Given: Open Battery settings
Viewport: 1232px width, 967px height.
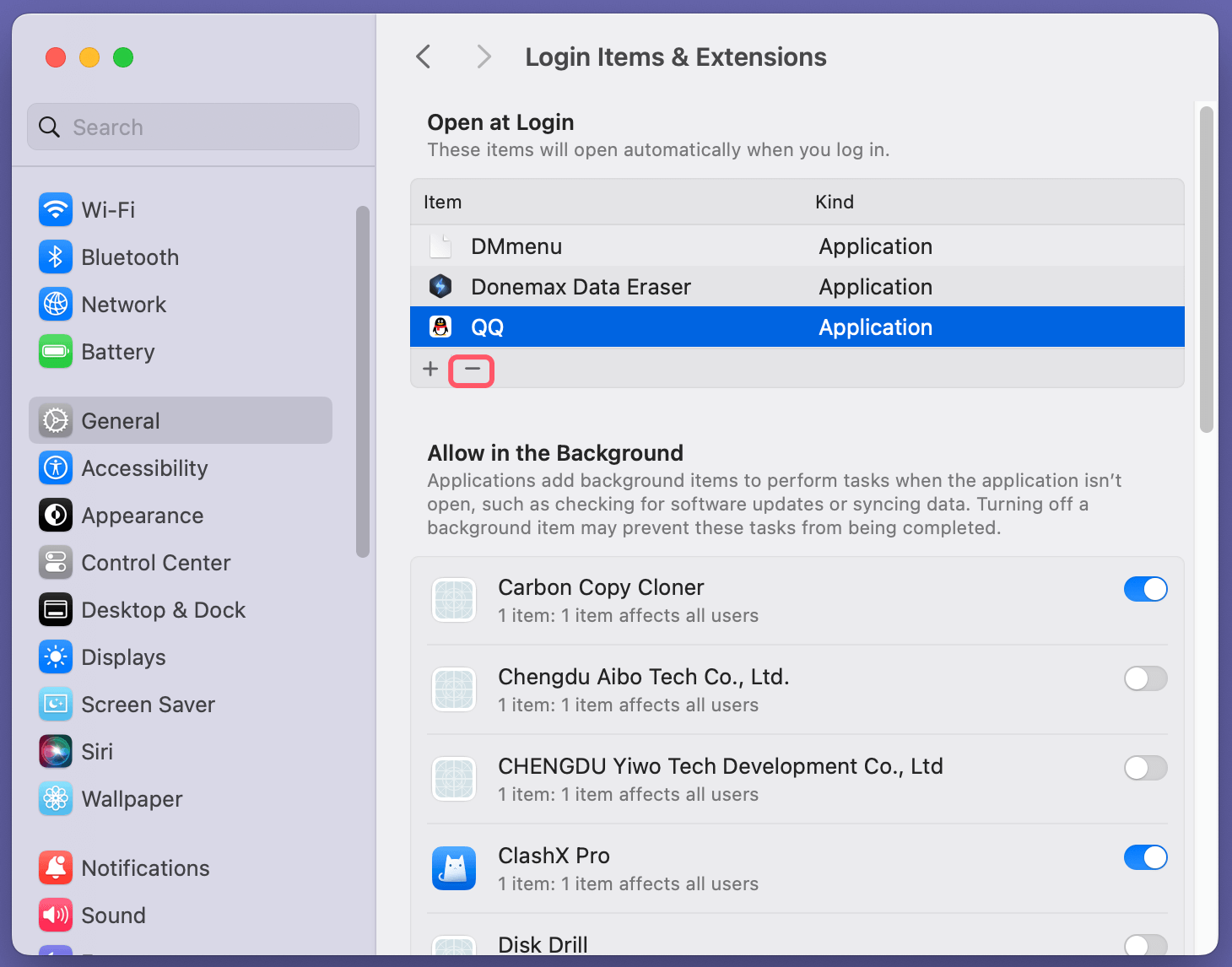Looking at the screenshot, I should coord(118,352).
